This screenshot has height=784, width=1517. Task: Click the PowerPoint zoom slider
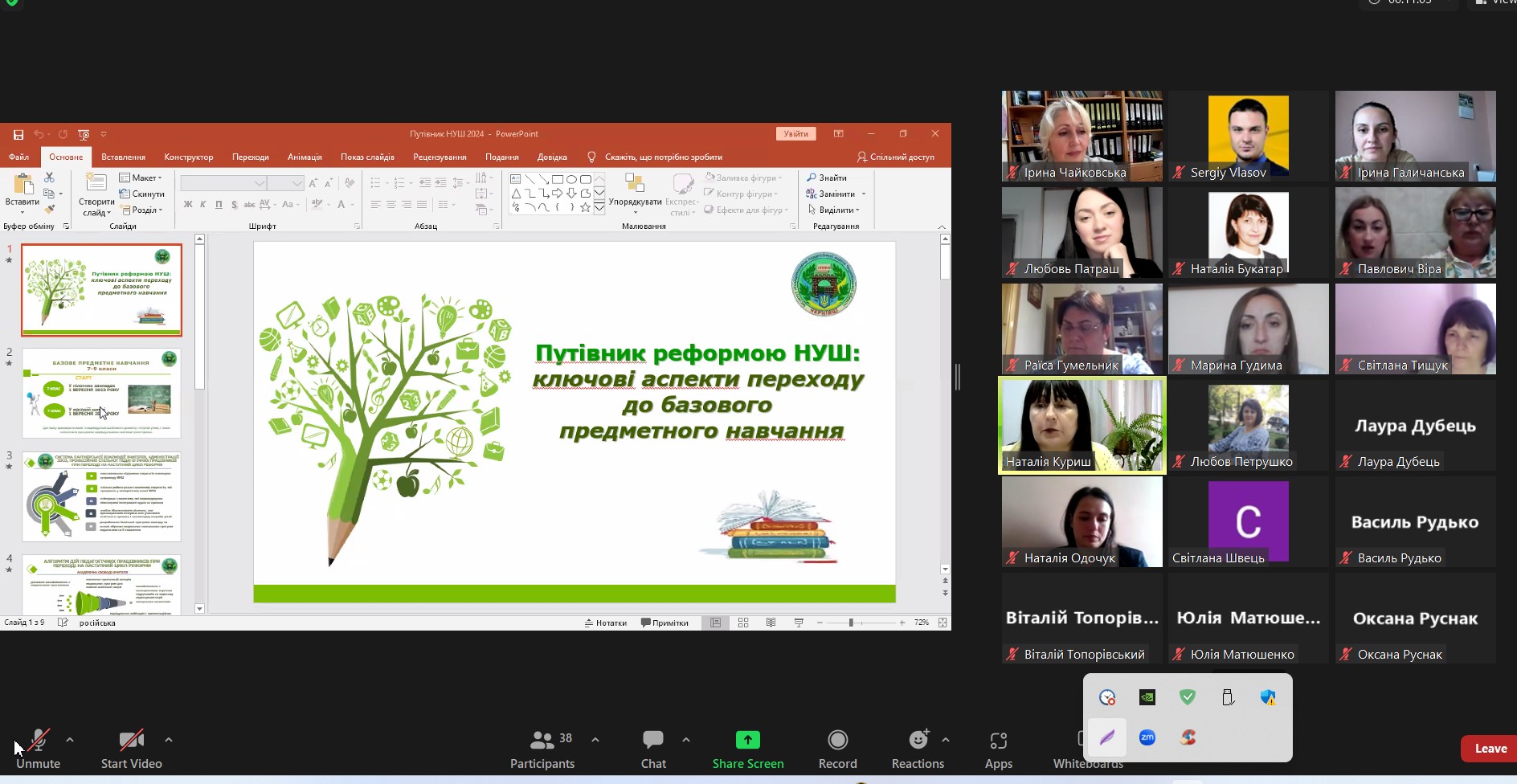851,623
